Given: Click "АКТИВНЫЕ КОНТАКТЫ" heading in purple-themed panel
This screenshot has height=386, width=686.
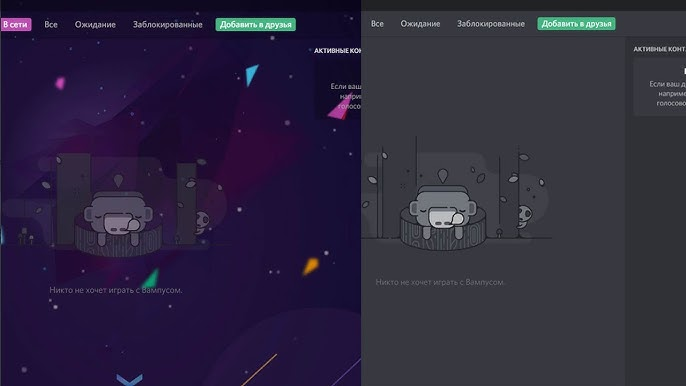Looking at the screenshot, I should [x=337, y=50].
